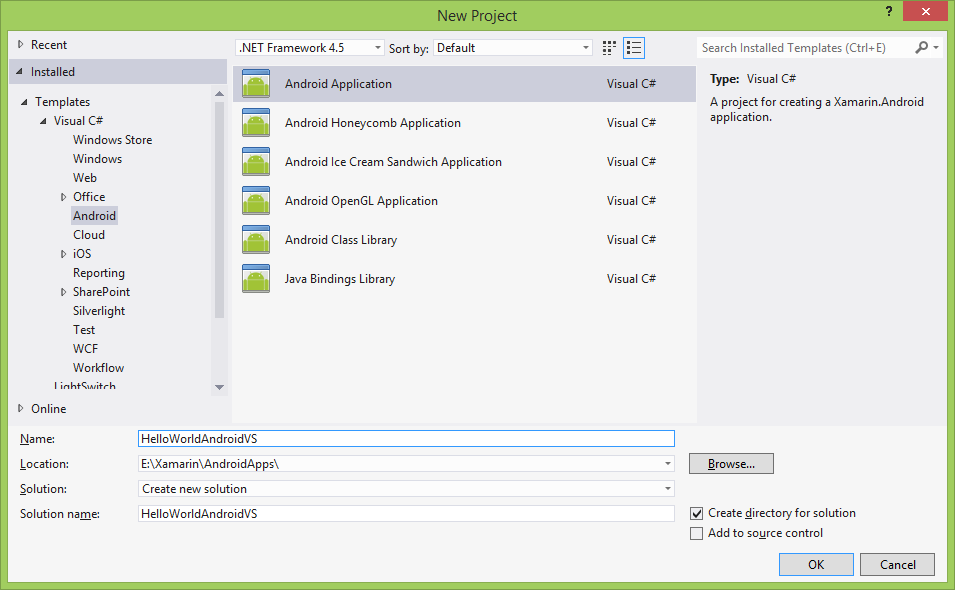Click the Browse... button
The image size is (955, 590).
tap(731, 463)
